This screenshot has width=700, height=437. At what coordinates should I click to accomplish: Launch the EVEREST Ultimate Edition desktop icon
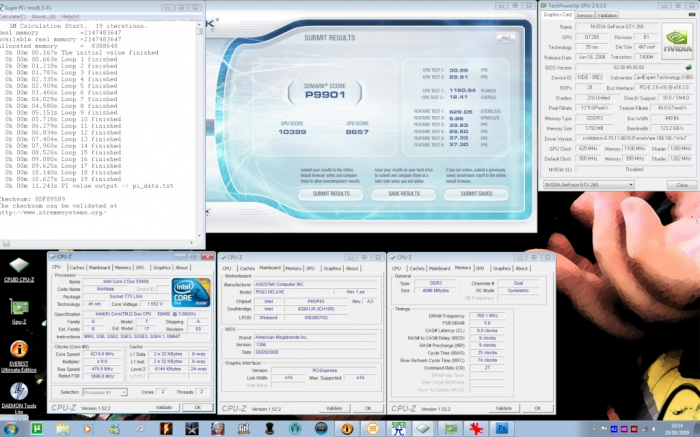point(19,356)
